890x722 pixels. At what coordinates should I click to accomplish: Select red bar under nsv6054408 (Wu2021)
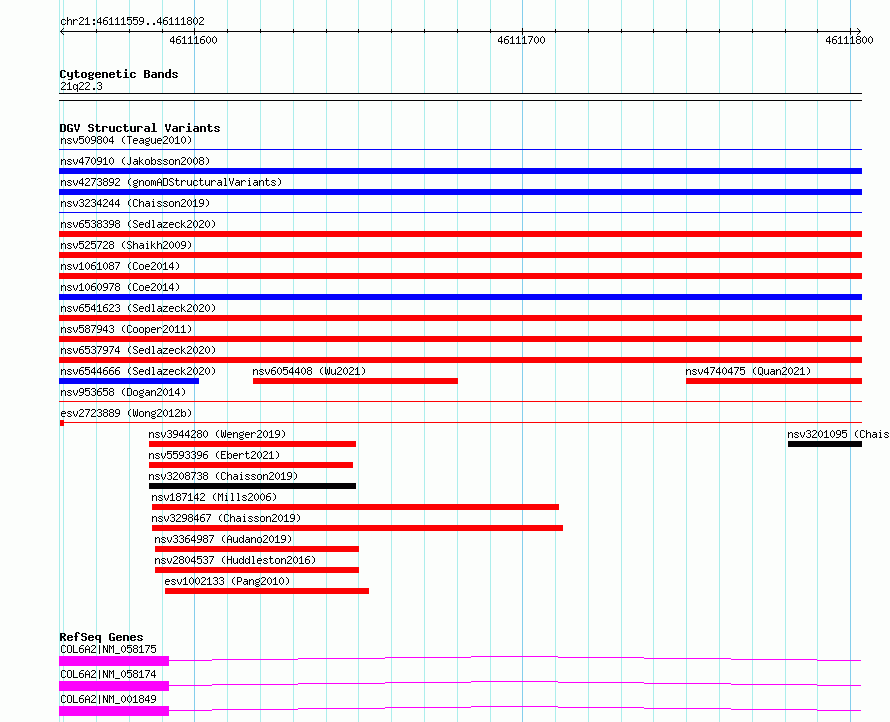(355, 381)
